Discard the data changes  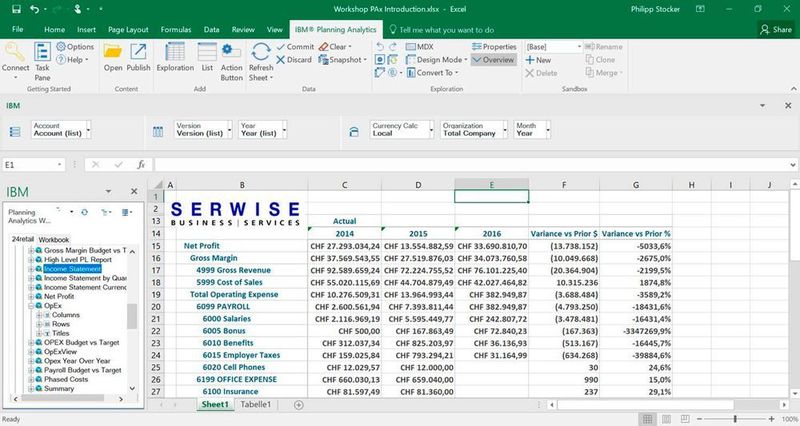(x=294, y=60)
